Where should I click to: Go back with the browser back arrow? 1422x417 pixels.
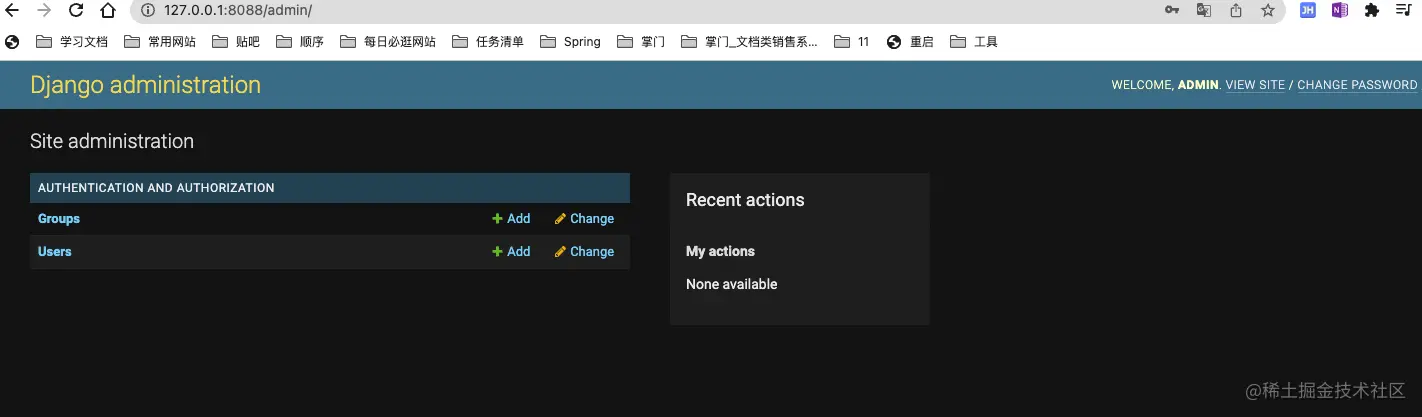point(13,10)
